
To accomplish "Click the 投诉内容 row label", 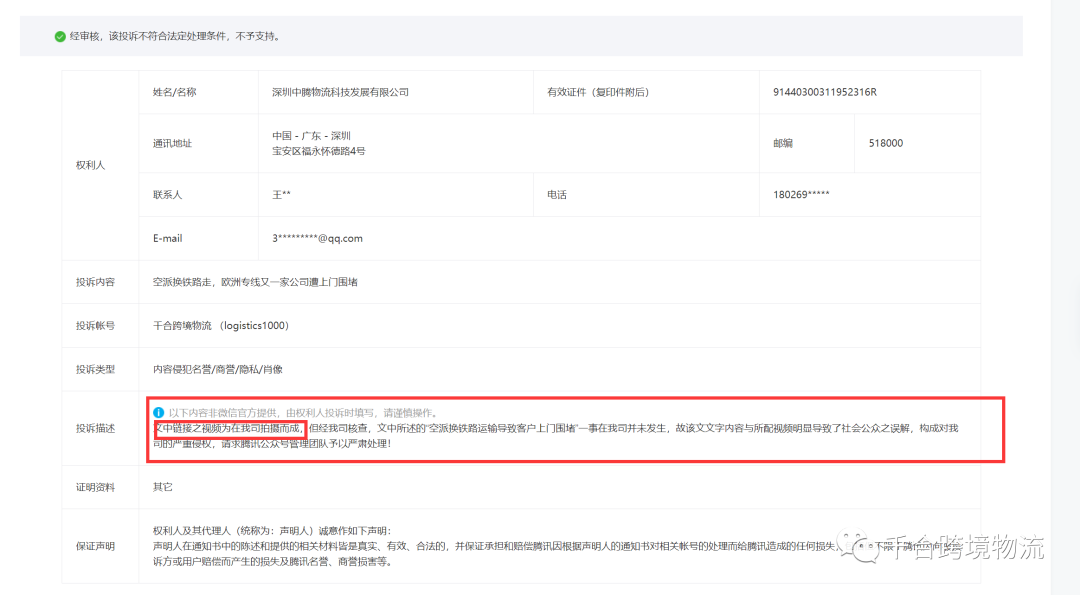I will (95, 282).
